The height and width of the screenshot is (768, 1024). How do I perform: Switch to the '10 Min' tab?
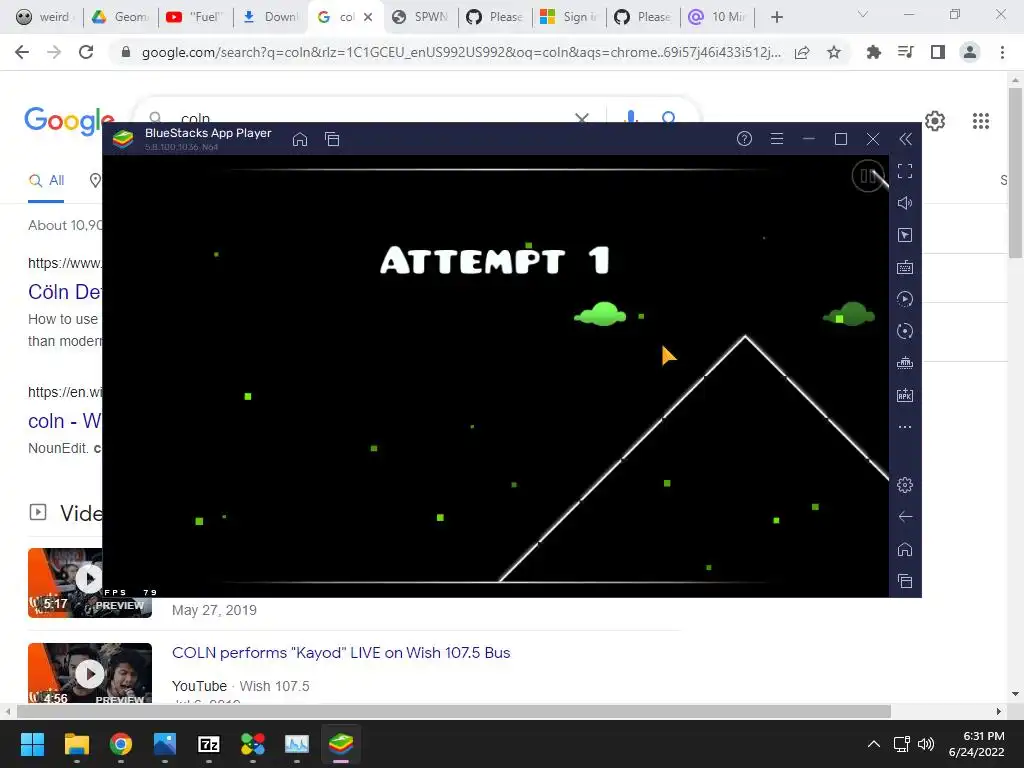pyautogui.click(x=718, y=17)
